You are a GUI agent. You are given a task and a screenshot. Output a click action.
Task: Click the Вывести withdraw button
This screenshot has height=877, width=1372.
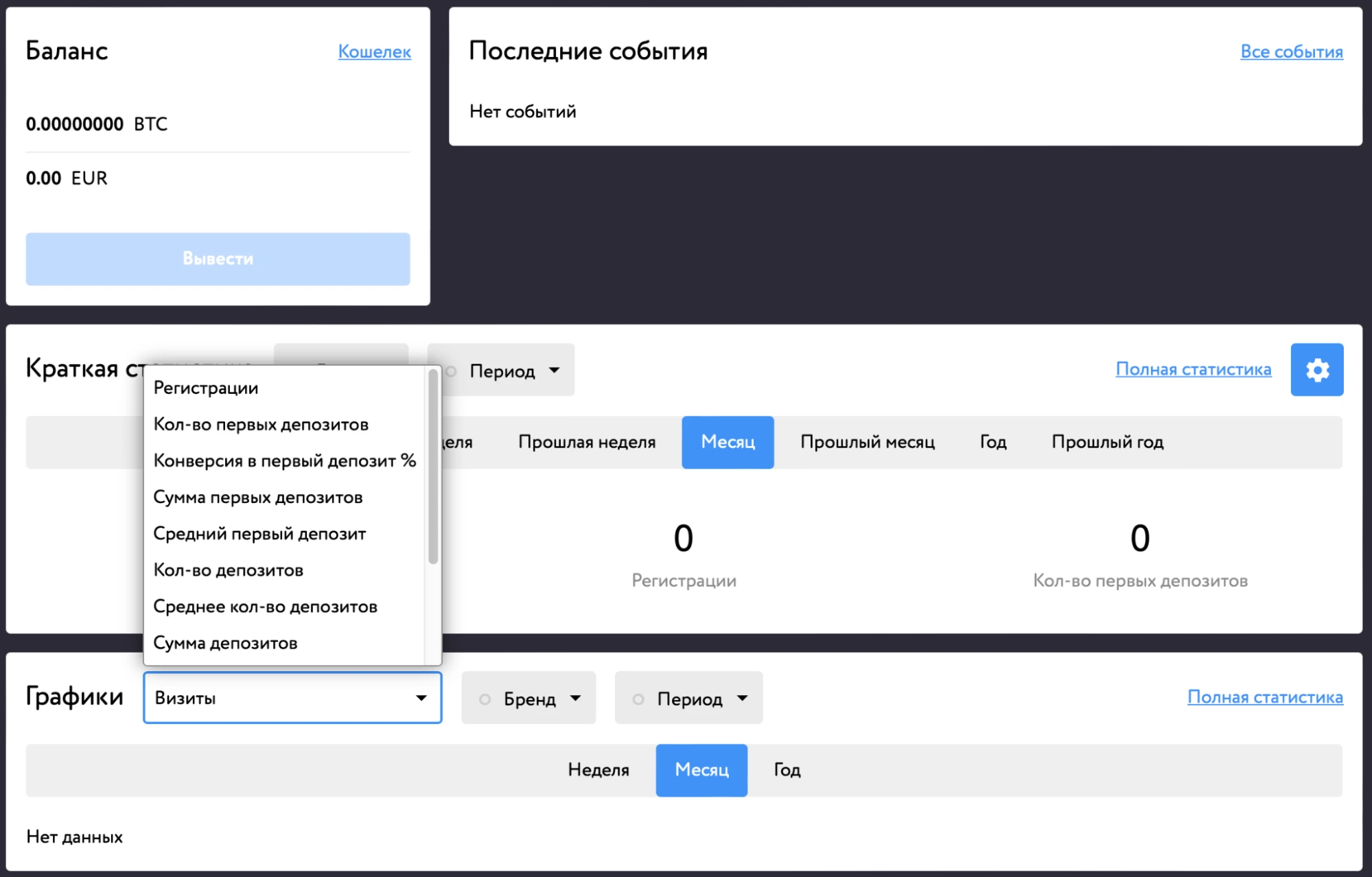tap(218, 259)
